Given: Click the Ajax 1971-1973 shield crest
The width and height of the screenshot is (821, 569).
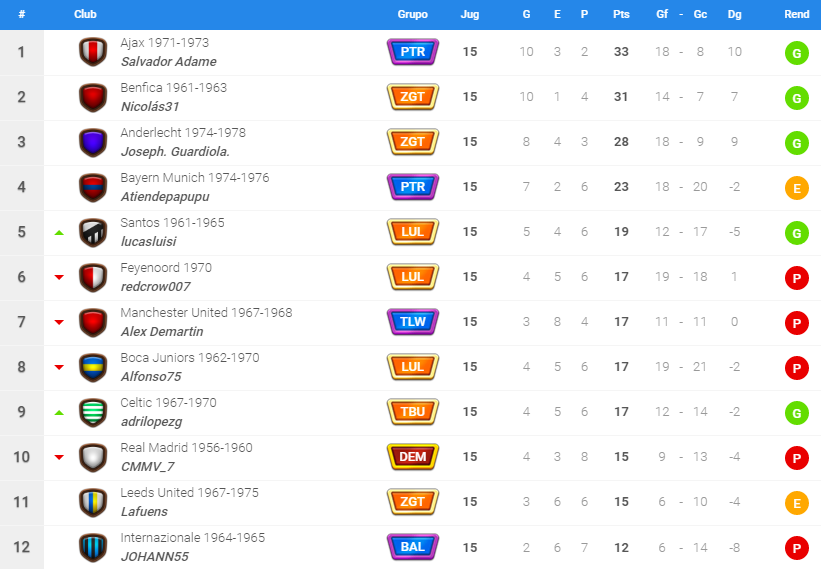Looking at the screenshot, I should click(93, 52).
